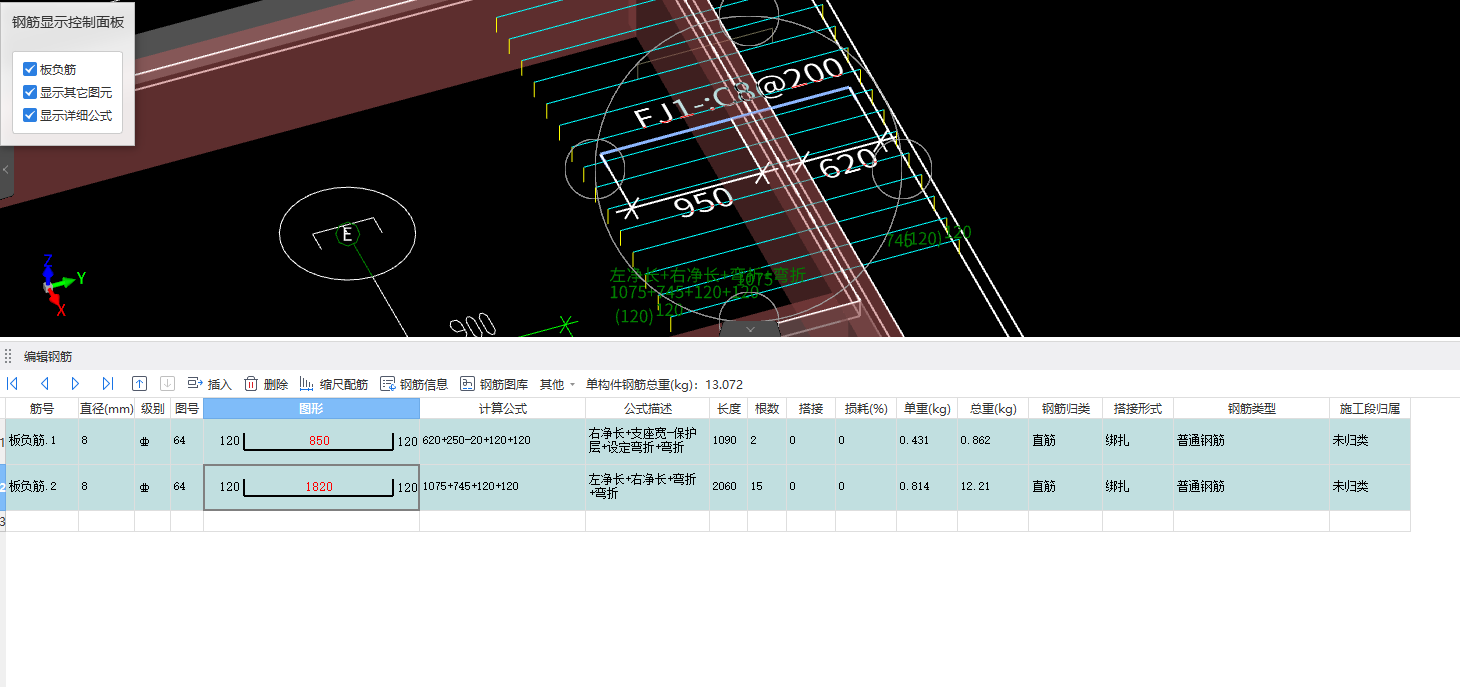Click 搭接 column header

810,408
